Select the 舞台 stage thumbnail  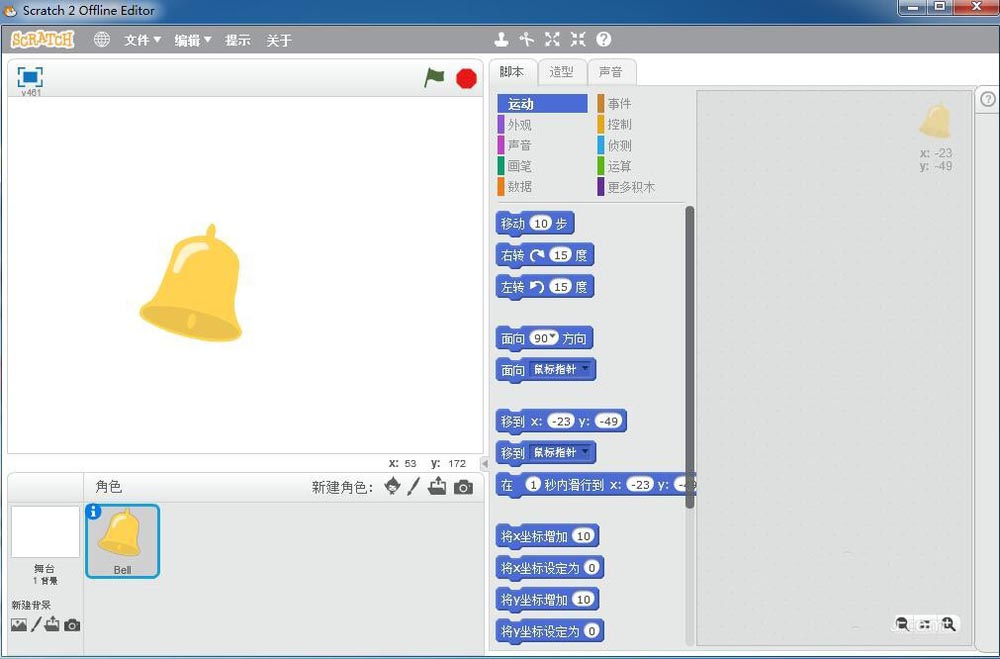coord(44,533)
